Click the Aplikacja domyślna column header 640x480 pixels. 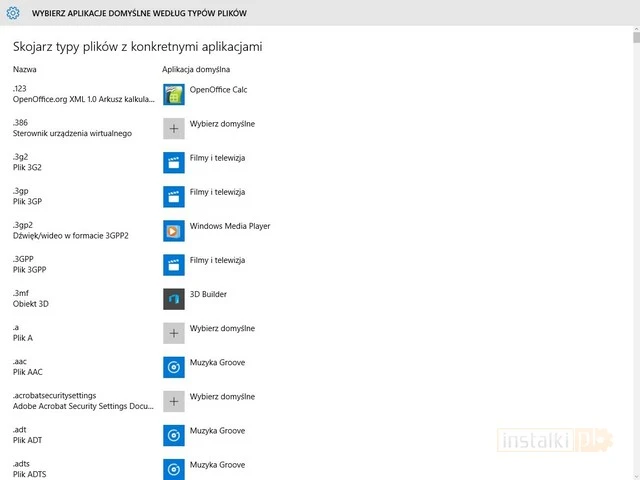(x=196, y=70)
